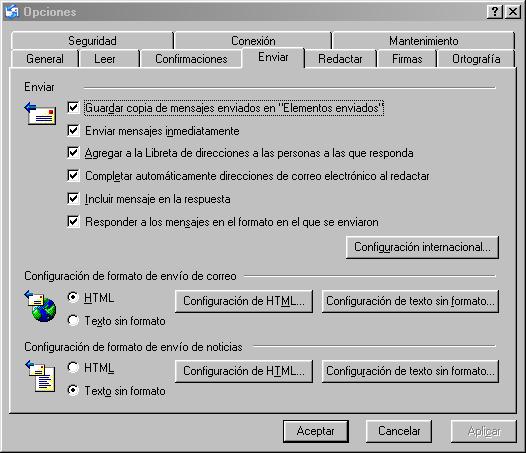
Task: Click the envelope icon in the Enviar section
Action: [40, 113]
